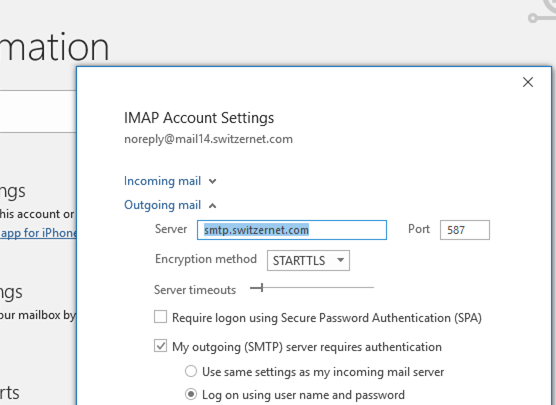Enable Require logon using SPA checkbox
The height and width of the screenshot is (405, 556).
[160, 317]
